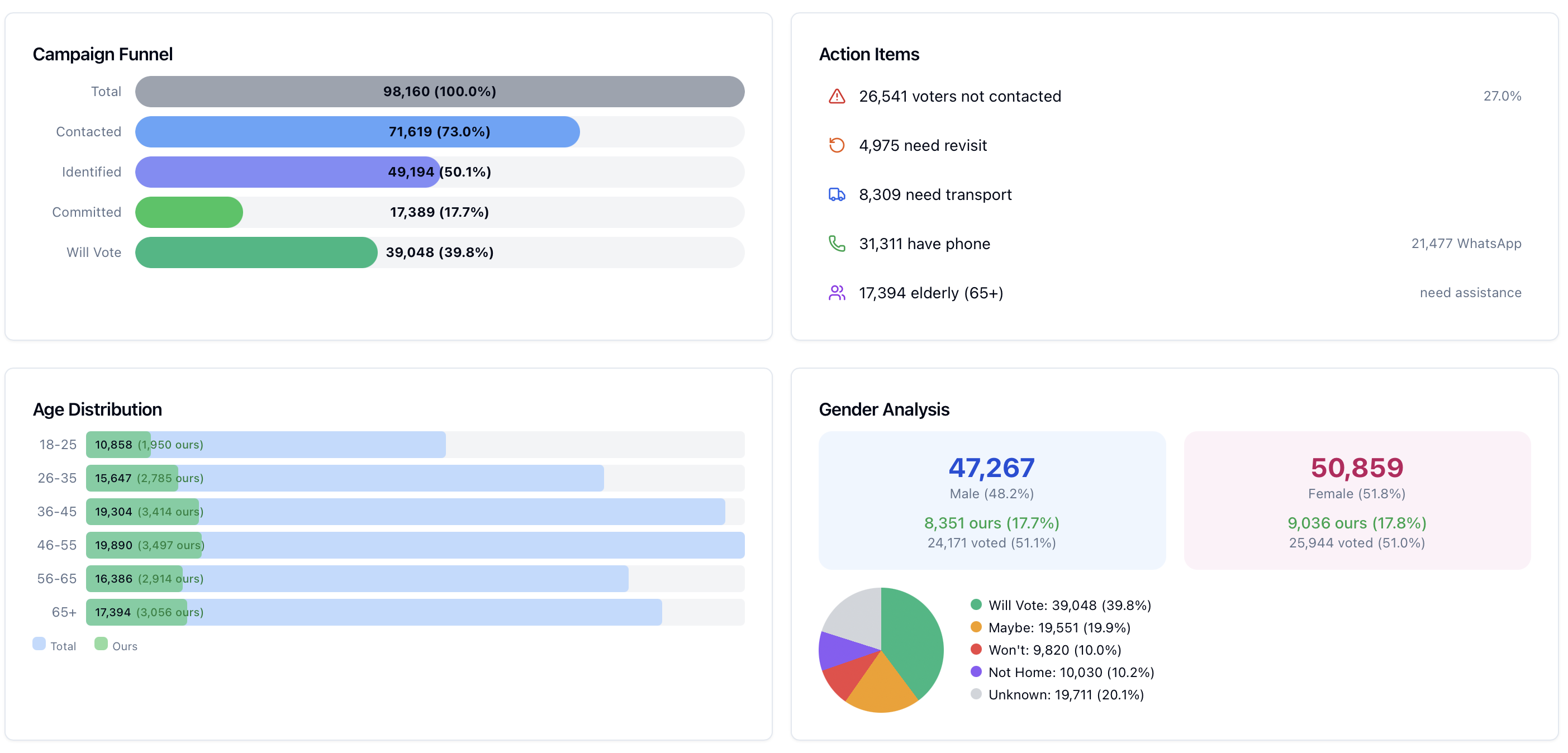This screenshot has width=1568, height=753.
Task: Expand the Age Distribution panel header
Action: coord(97,409)
